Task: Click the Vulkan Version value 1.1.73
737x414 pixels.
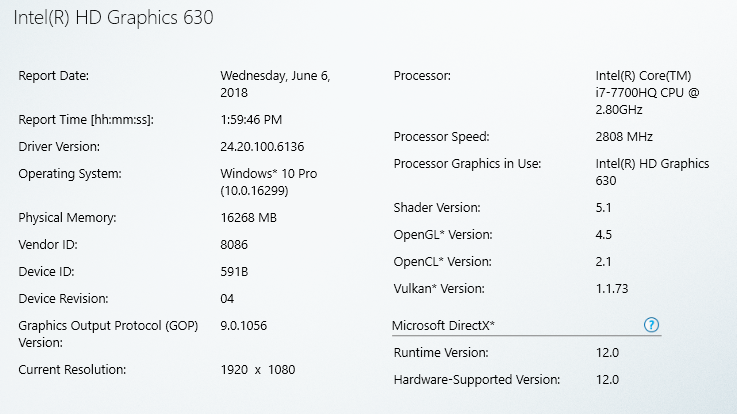Action: tap(612, 289)
